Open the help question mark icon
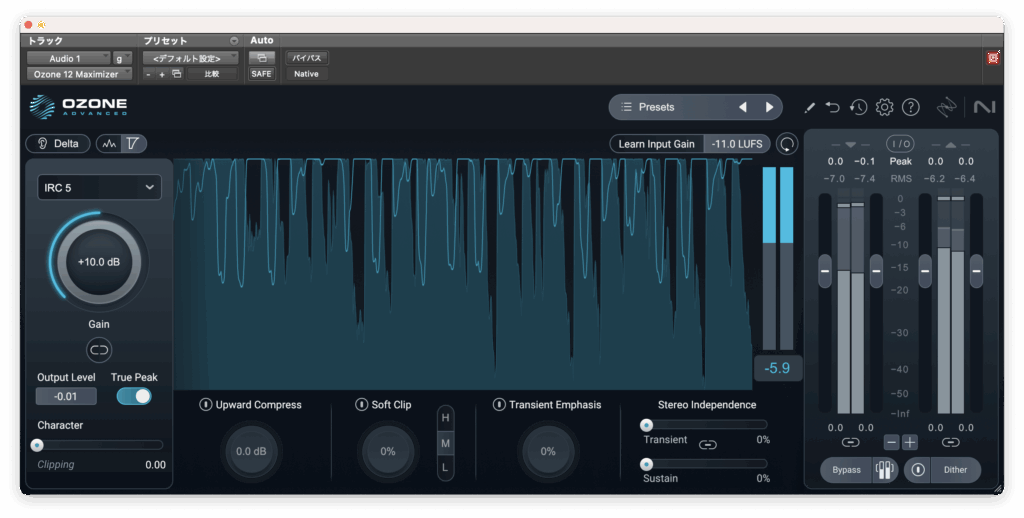Screen dimensions: 1024x518 (x=910, y=107)
